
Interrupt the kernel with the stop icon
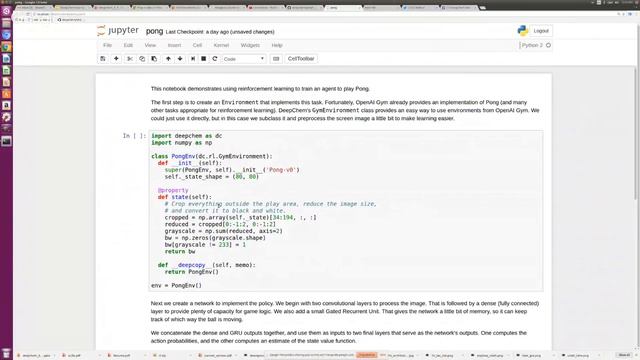(204, 59)
